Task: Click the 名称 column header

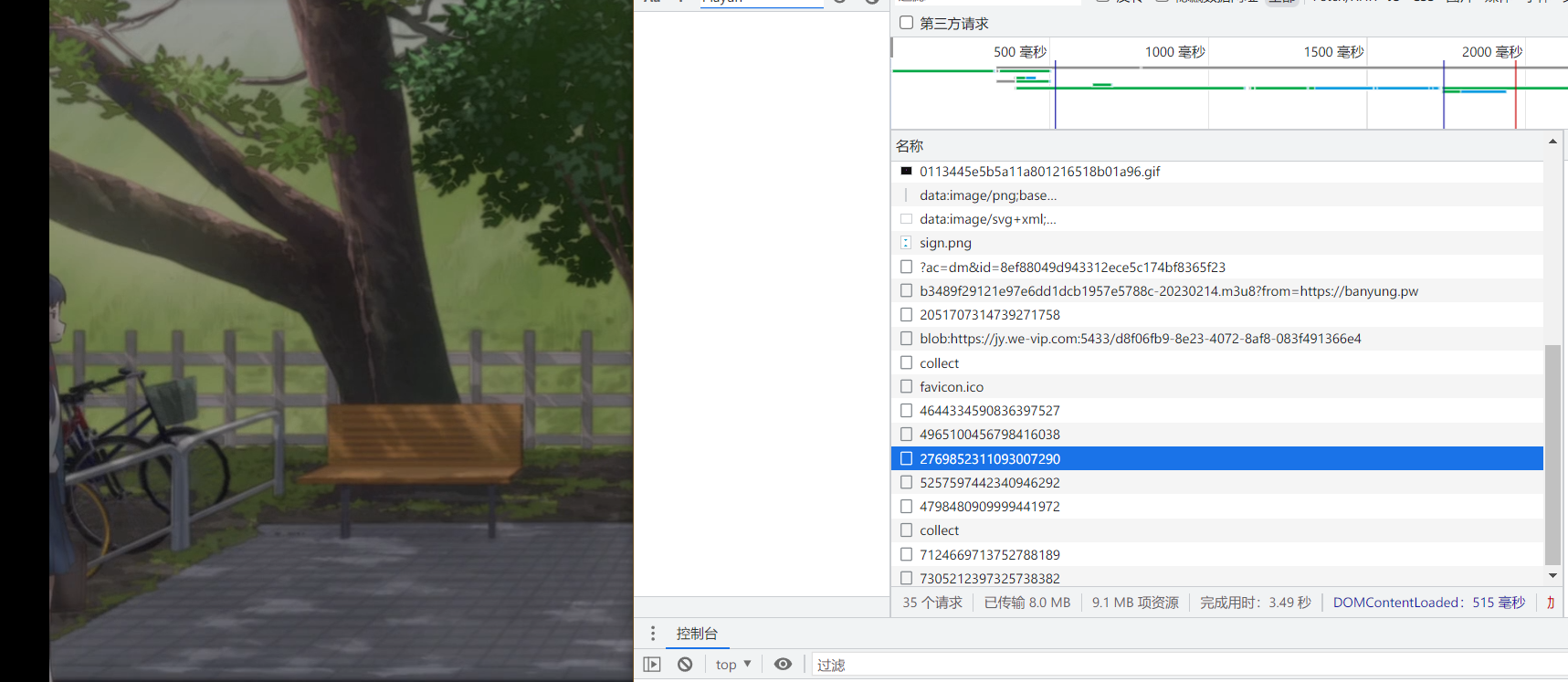Action: tap(910, 146)
